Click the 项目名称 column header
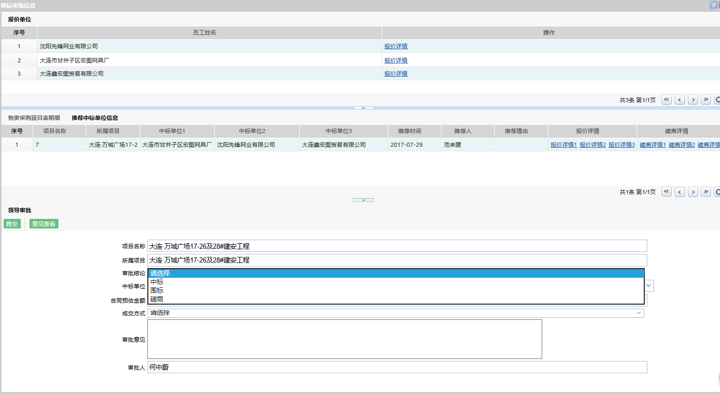The image size is (720, 394). 59,131
